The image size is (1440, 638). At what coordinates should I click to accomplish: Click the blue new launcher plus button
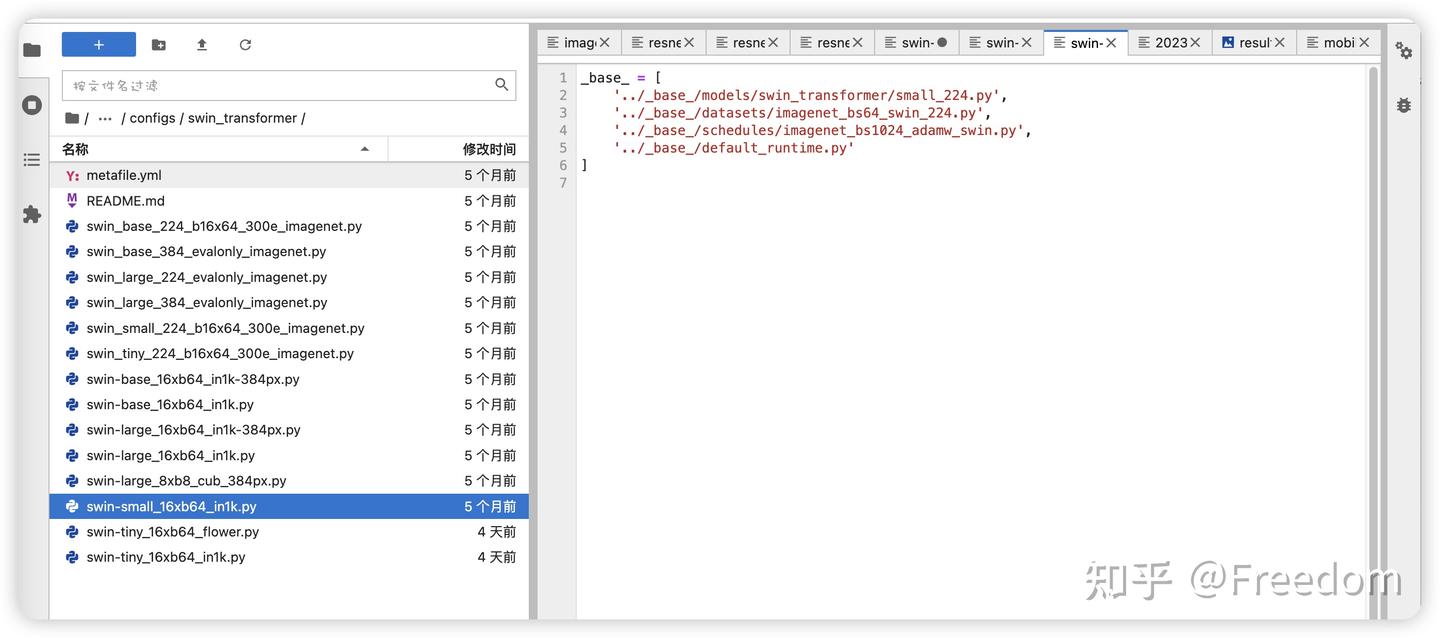pyautogui.click(x=99, y=45)
